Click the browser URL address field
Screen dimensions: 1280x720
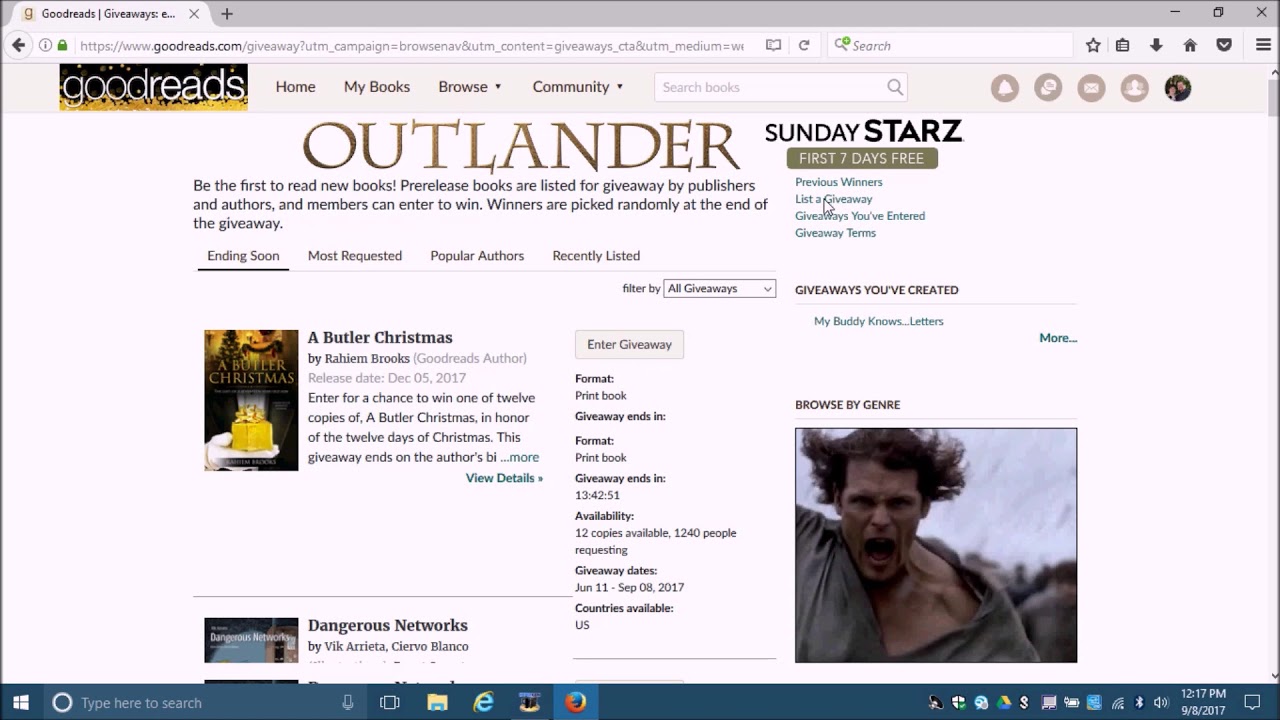[x=410, y=45]
